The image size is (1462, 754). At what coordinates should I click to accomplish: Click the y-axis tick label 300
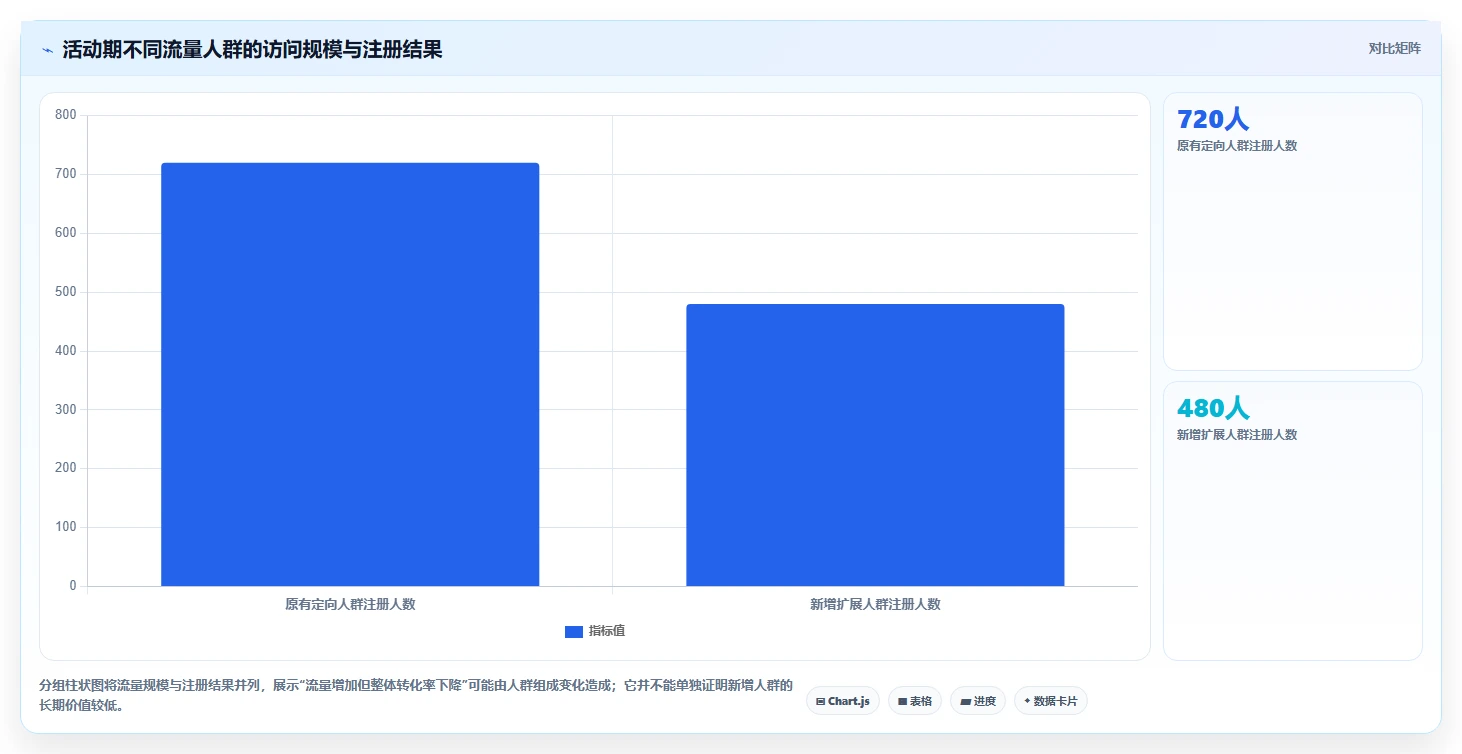click(66, 409)
